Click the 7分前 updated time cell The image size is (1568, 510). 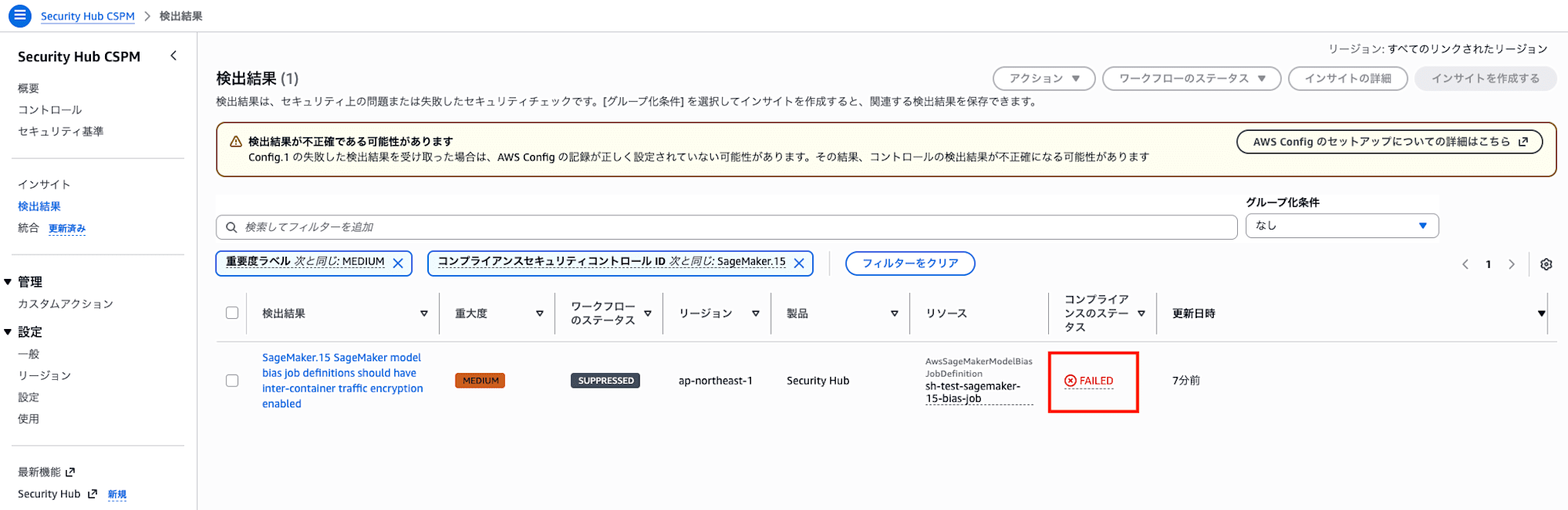pos(1186,381)
